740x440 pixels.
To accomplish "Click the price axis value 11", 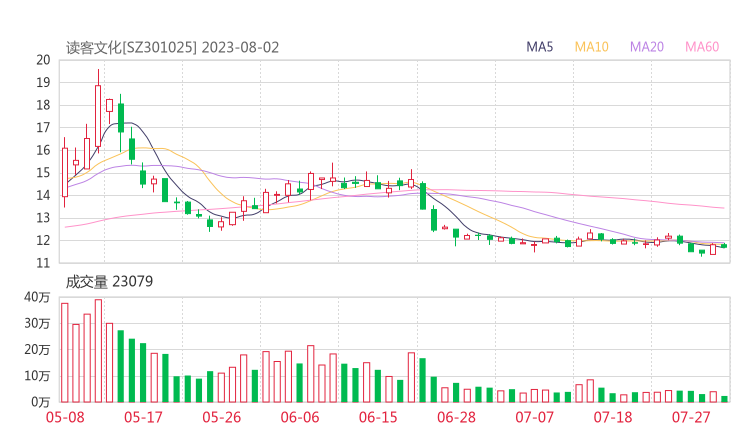I will coord(43,263).
